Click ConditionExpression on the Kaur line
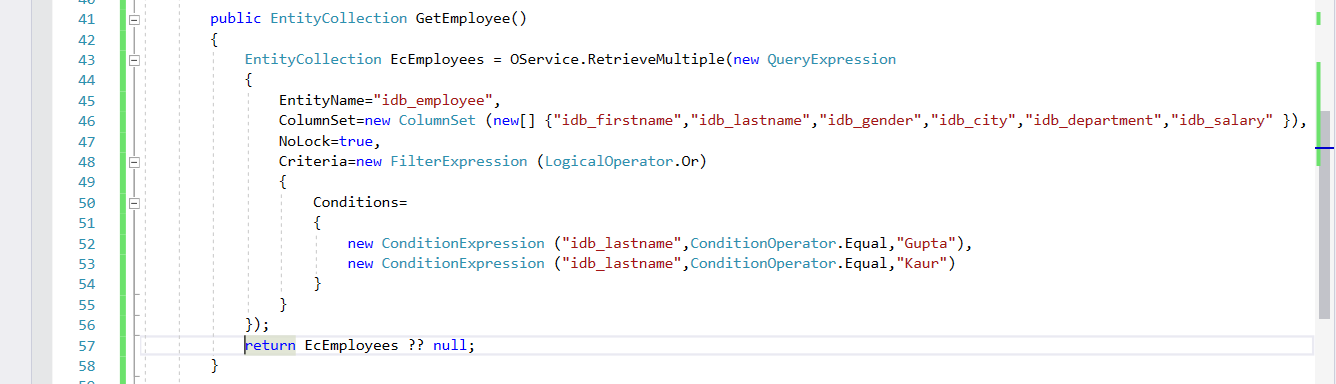The image size is (1336, 384). pyautogui.click(x=463, y=263)
